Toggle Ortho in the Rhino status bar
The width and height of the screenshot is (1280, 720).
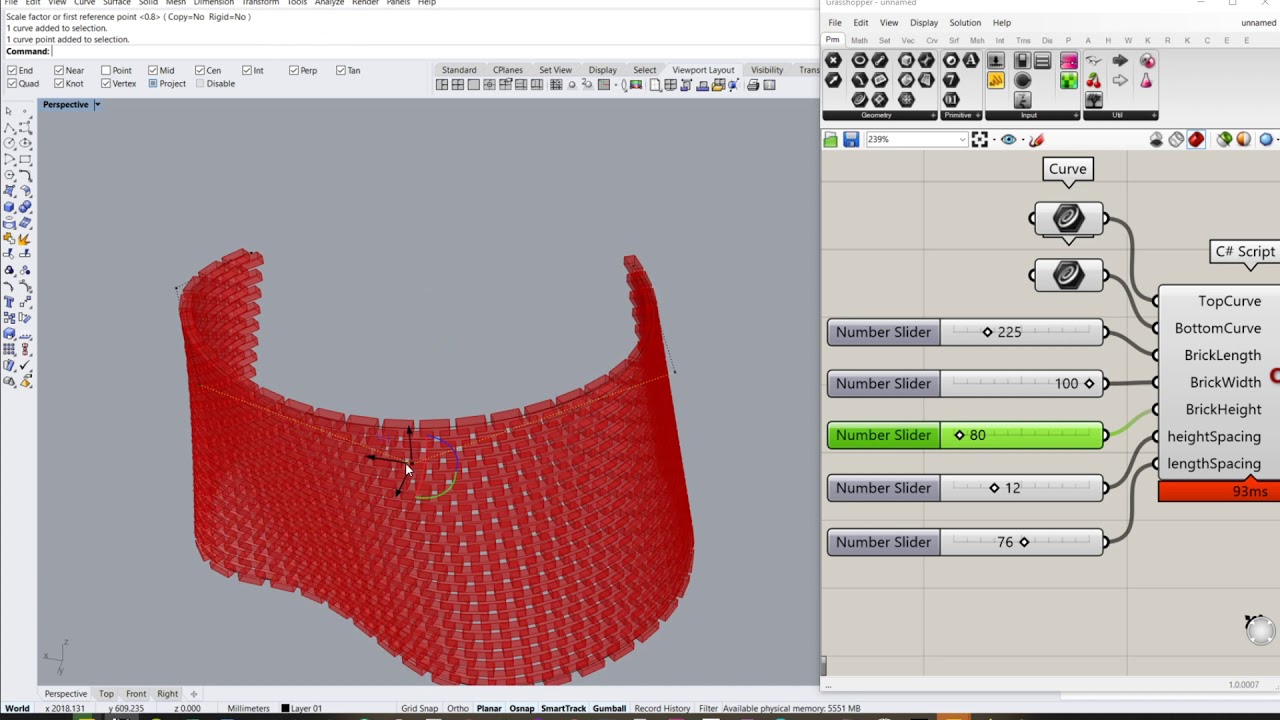coord(458,709)
